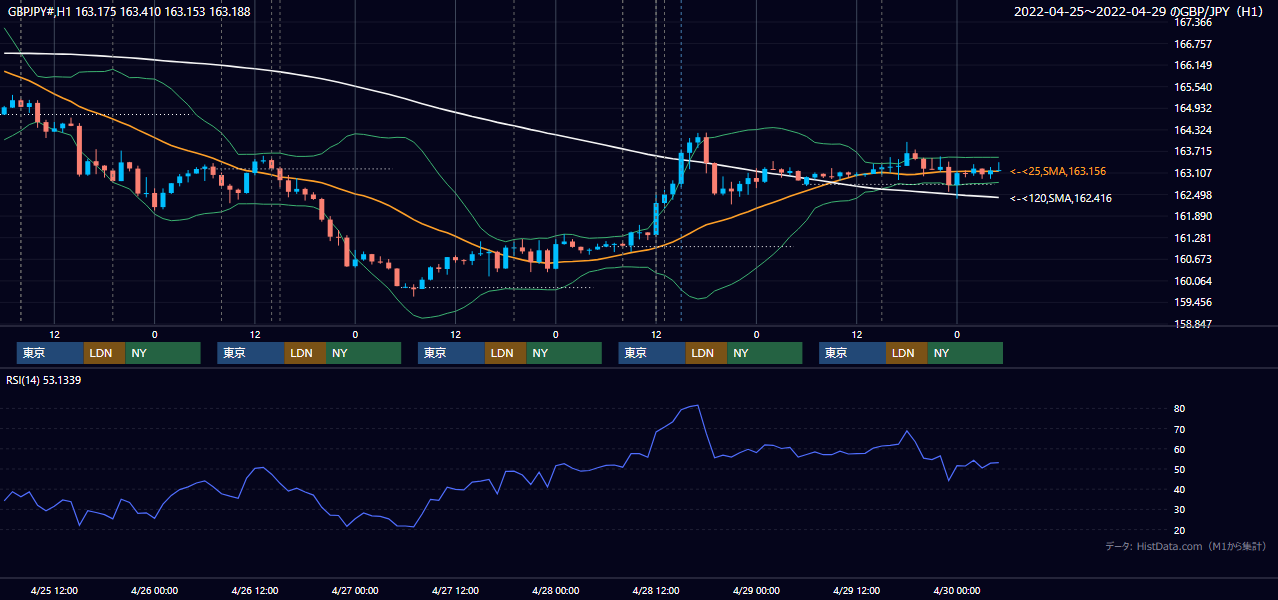Click the 4/29 00:00 date label

(x=756, y=590)
